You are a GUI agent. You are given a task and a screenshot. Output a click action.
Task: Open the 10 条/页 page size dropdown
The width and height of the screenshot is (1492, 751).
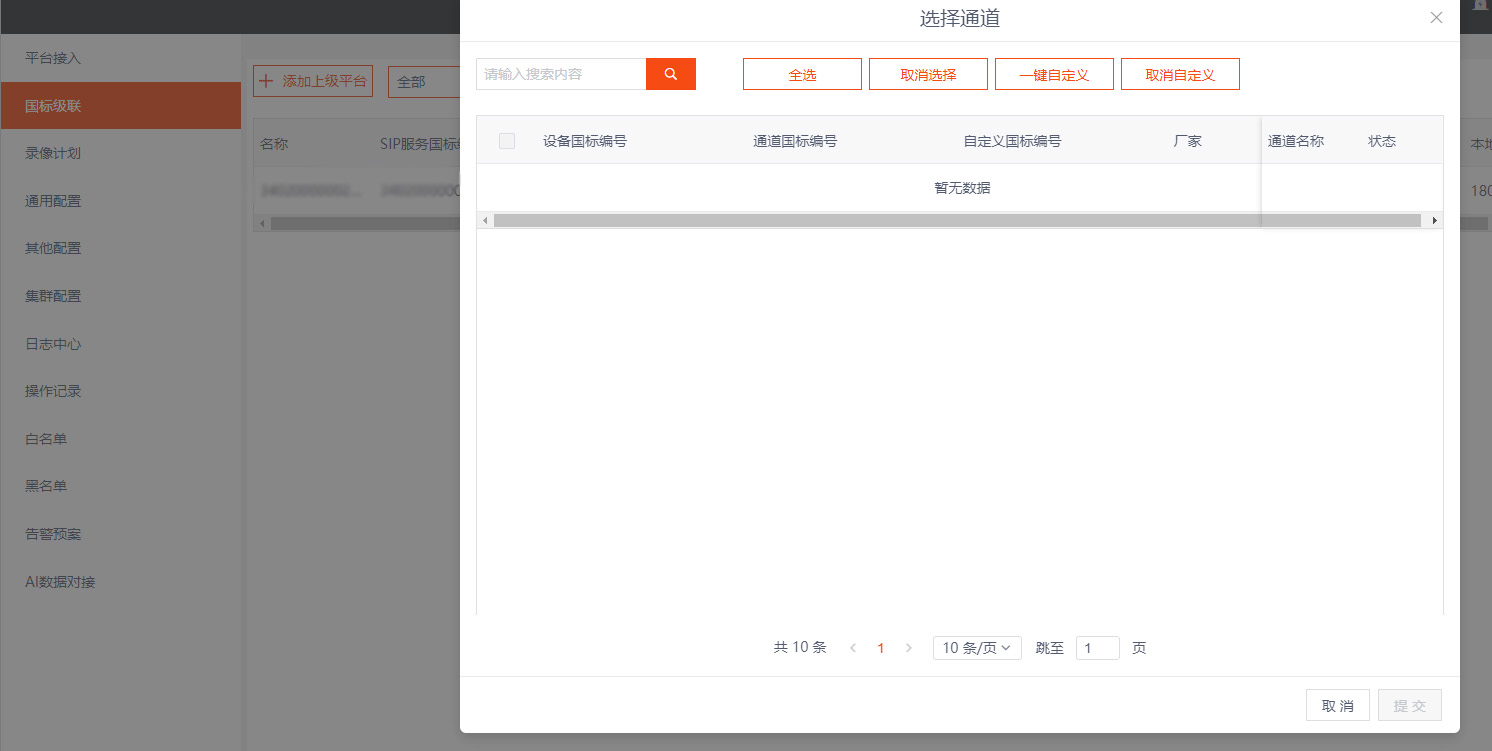[x=977, y=648]
